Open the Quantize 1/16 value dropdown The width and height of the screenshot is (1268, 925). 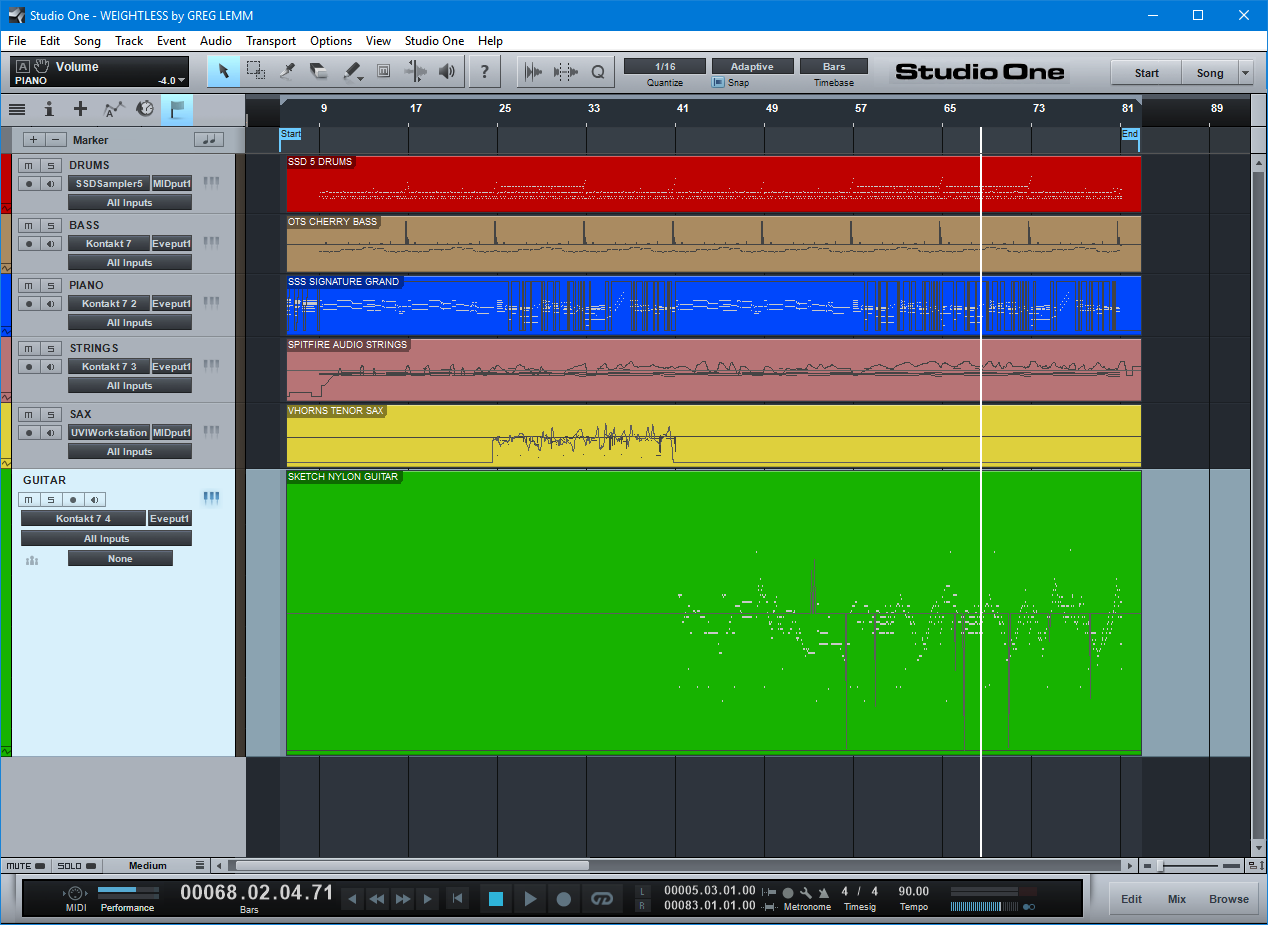tap(665, 66)
